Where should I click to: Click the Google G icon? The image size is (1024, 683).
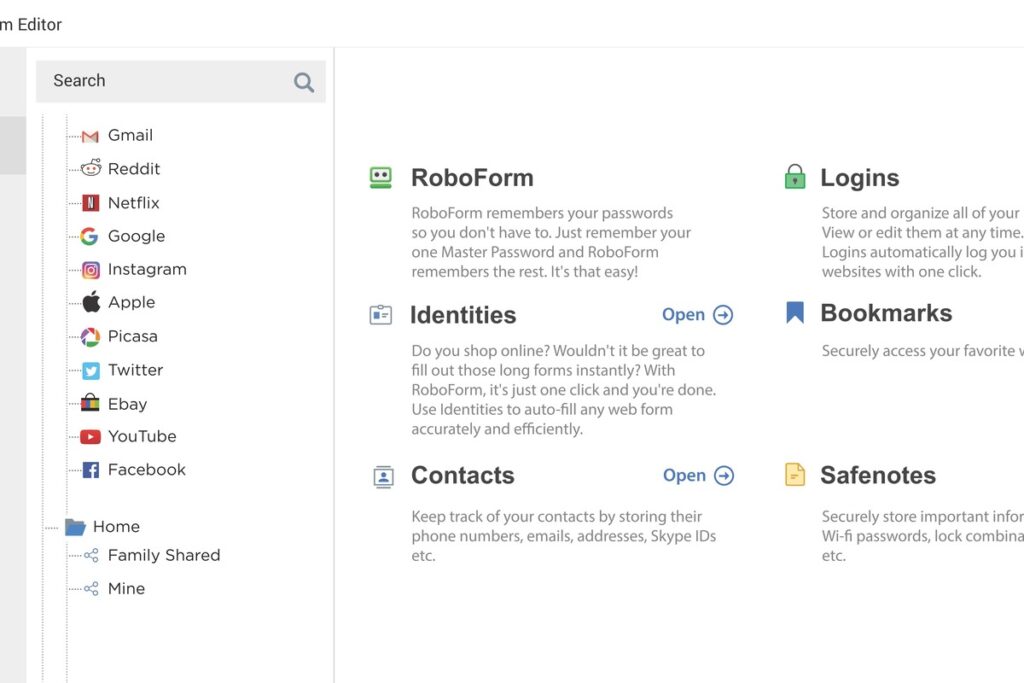pos(89,236)
